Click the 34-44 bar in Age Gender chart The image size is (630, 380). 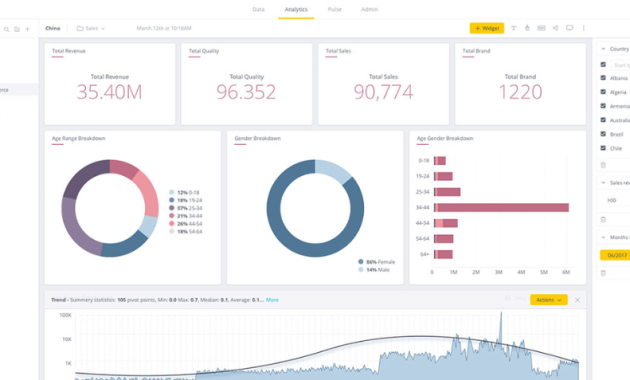click(501, 207)
